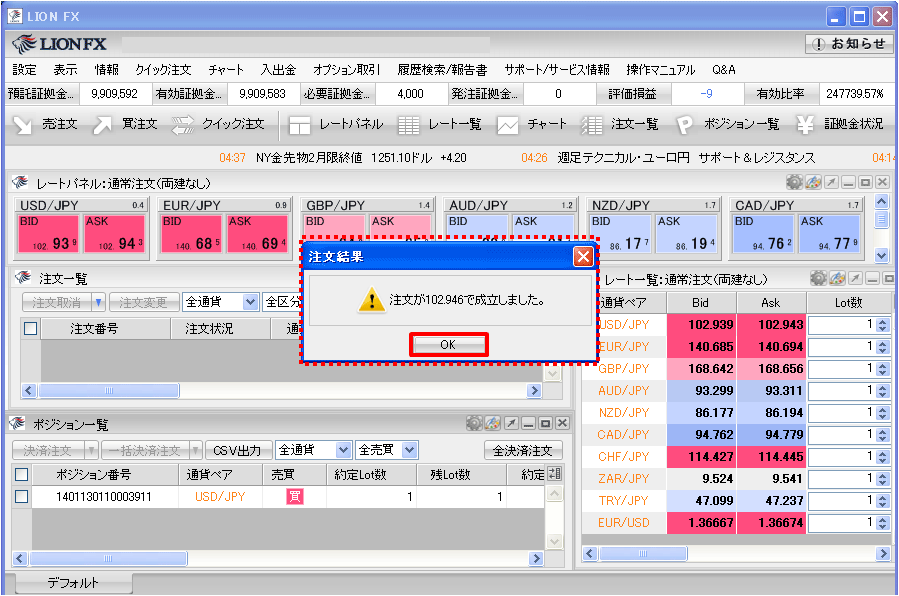The height and width of the screenshot is (596, 899).
Task: Launch クイック注文 from the toolbar
Action: (218, 124)
